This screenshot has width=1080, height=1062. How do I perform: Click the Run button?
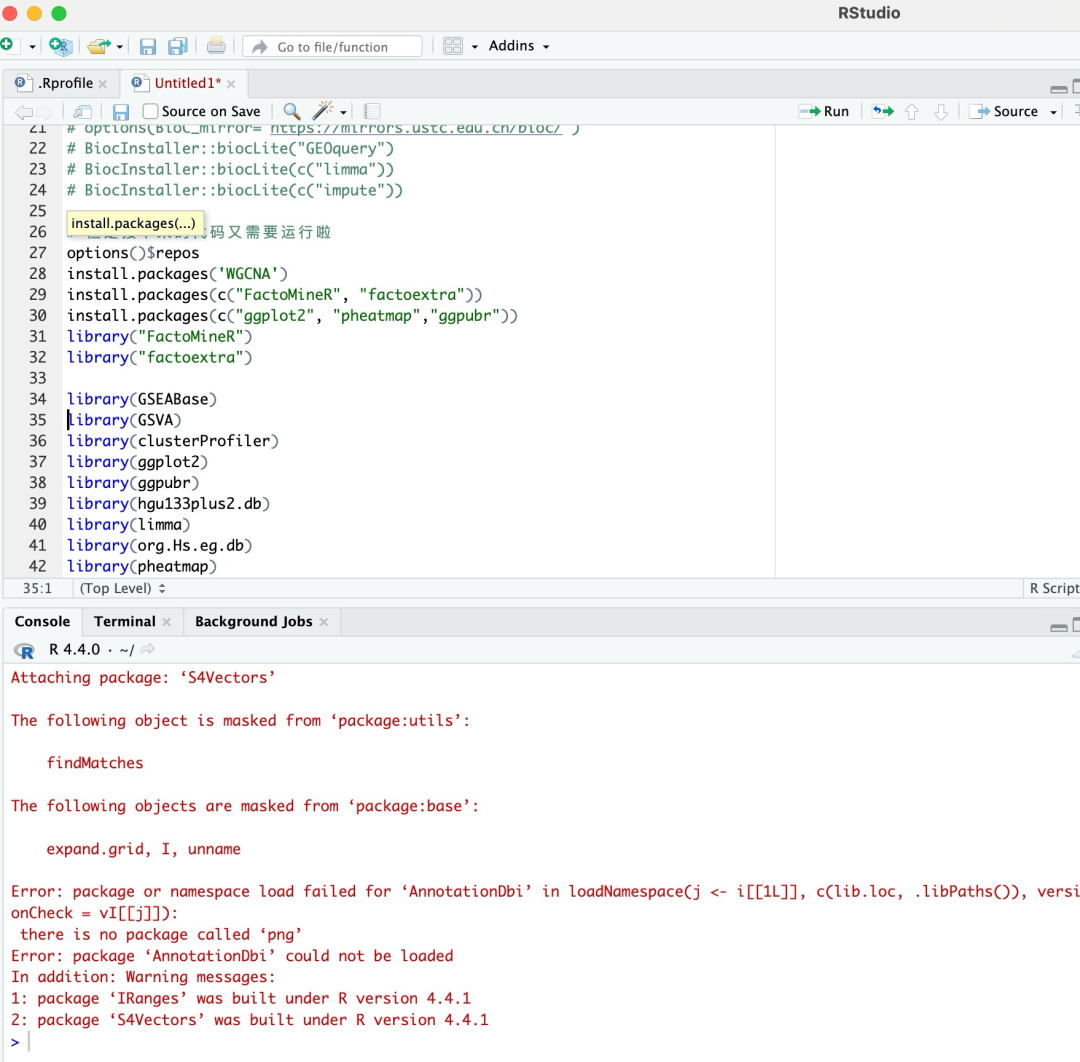pos(824,111)
